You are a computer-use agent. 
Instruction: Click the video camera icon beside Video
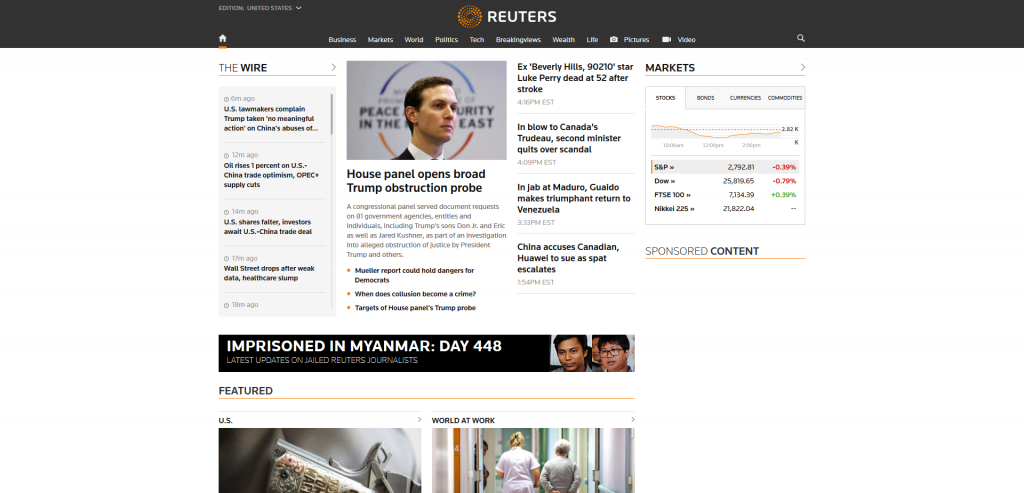(x=667, y=39)
